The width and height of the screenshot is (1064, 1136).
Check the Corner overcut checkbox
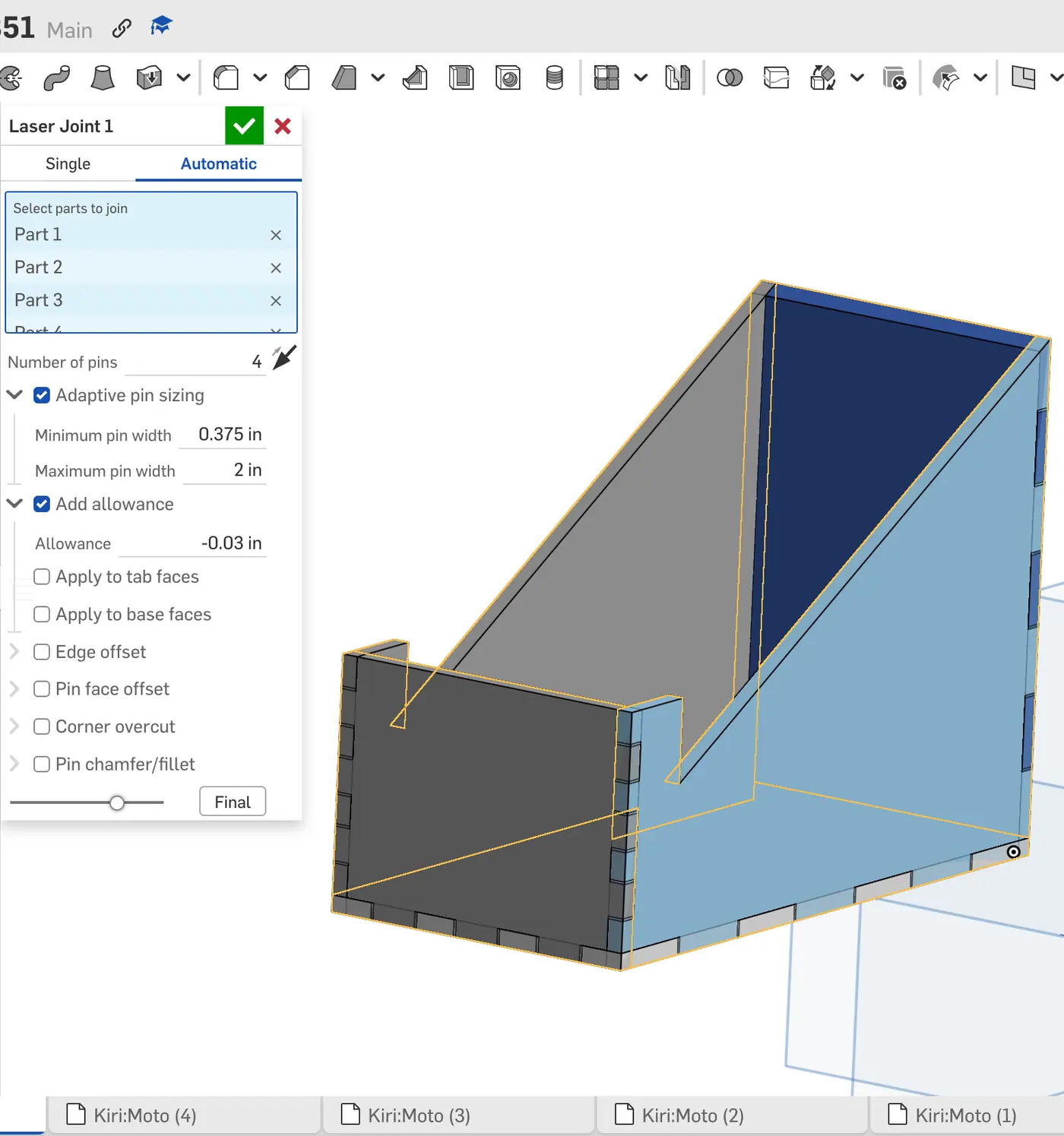42,726
